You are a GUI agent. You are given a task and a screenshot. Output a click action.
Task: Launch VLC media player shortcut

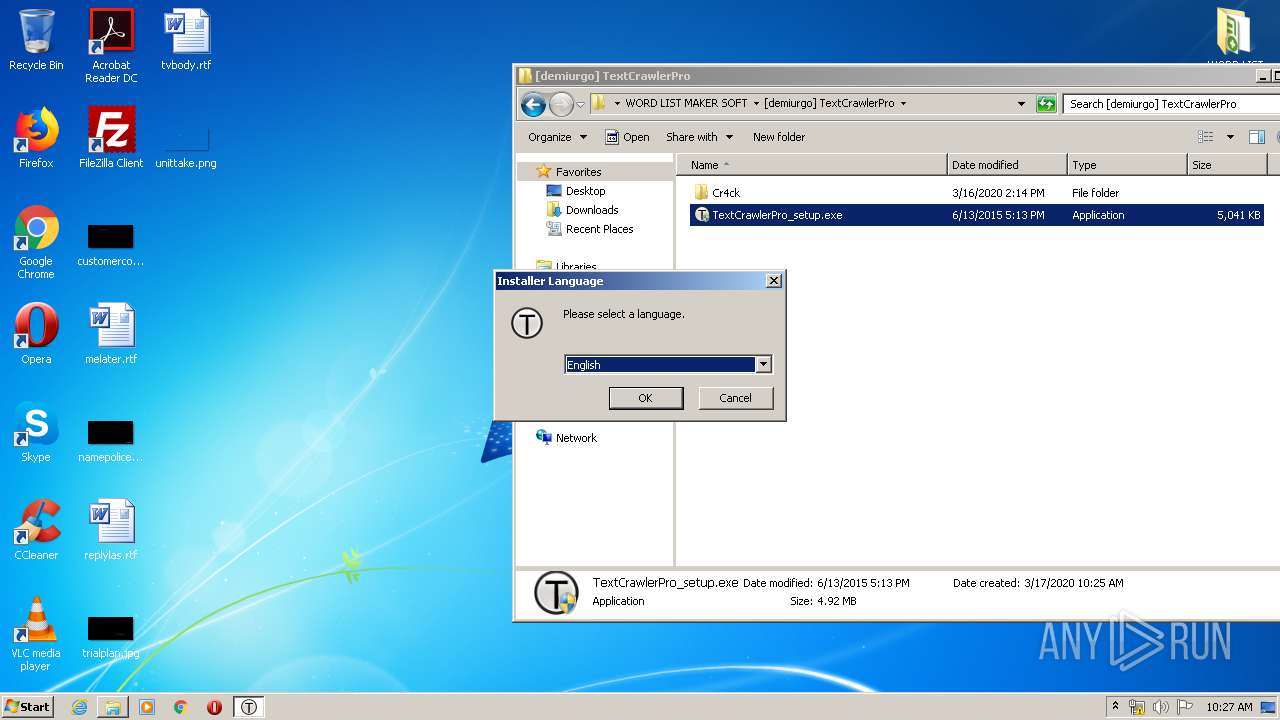pos(36,634)
